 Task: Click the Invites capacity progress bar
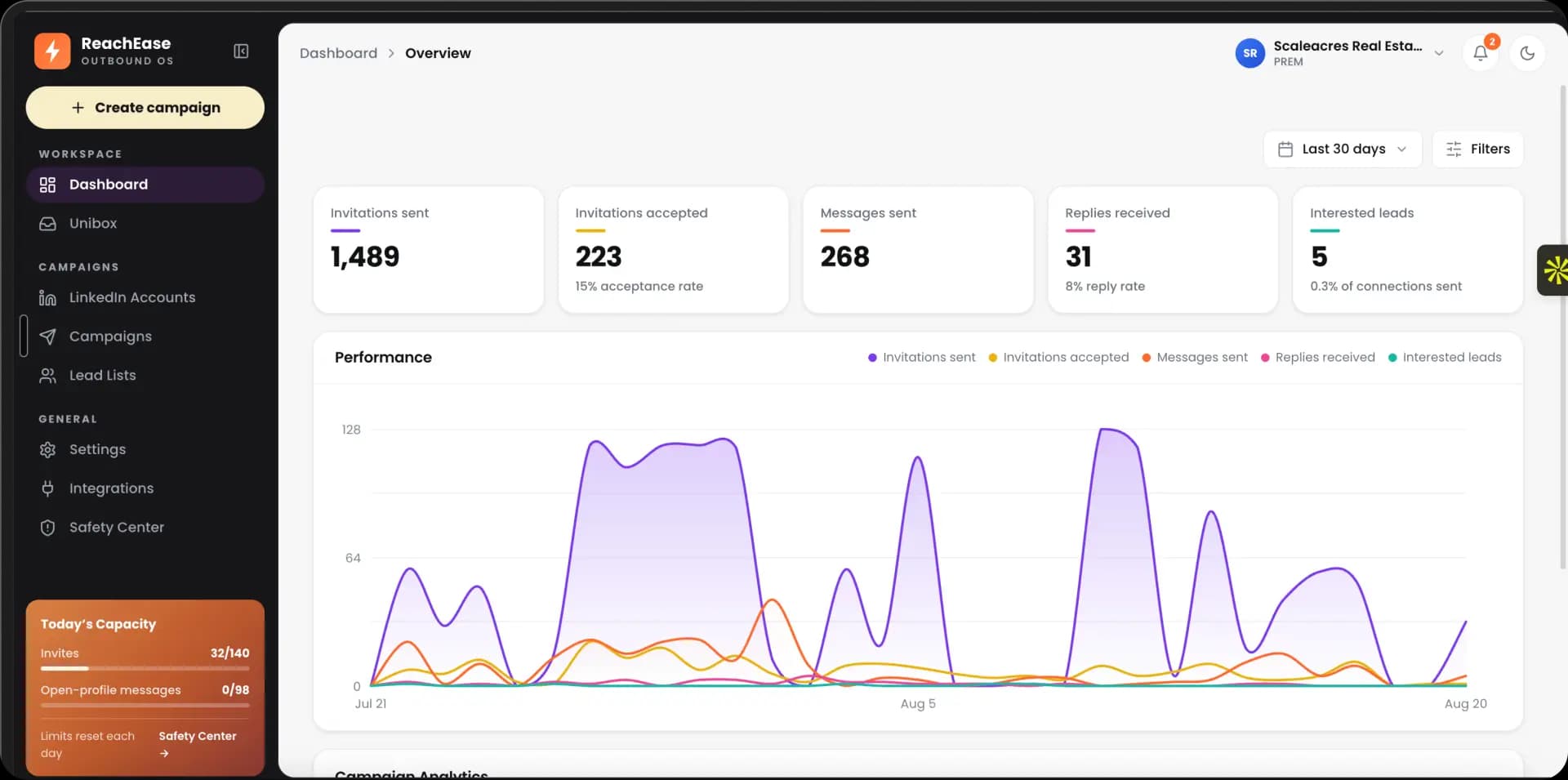point(145,668)
